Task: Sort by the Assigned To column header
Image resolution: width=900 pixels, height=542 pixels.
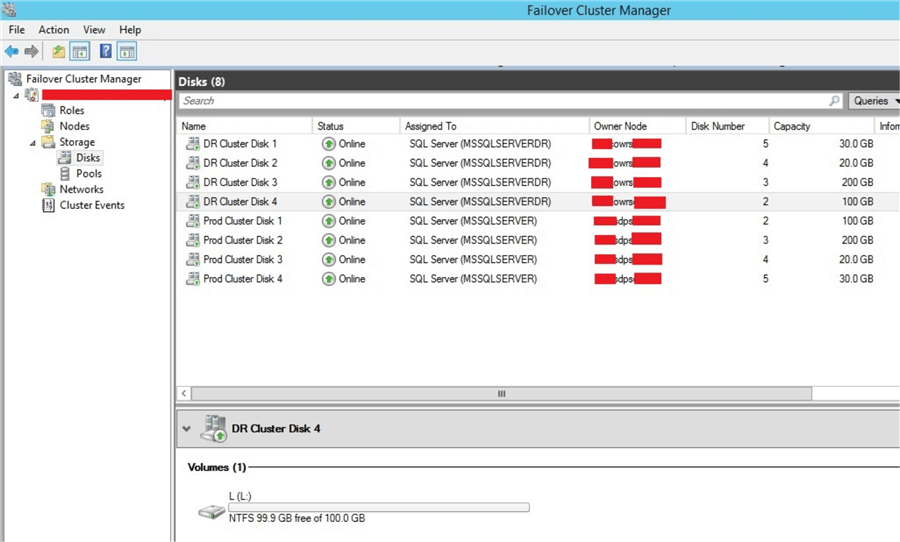Action: 494,126
